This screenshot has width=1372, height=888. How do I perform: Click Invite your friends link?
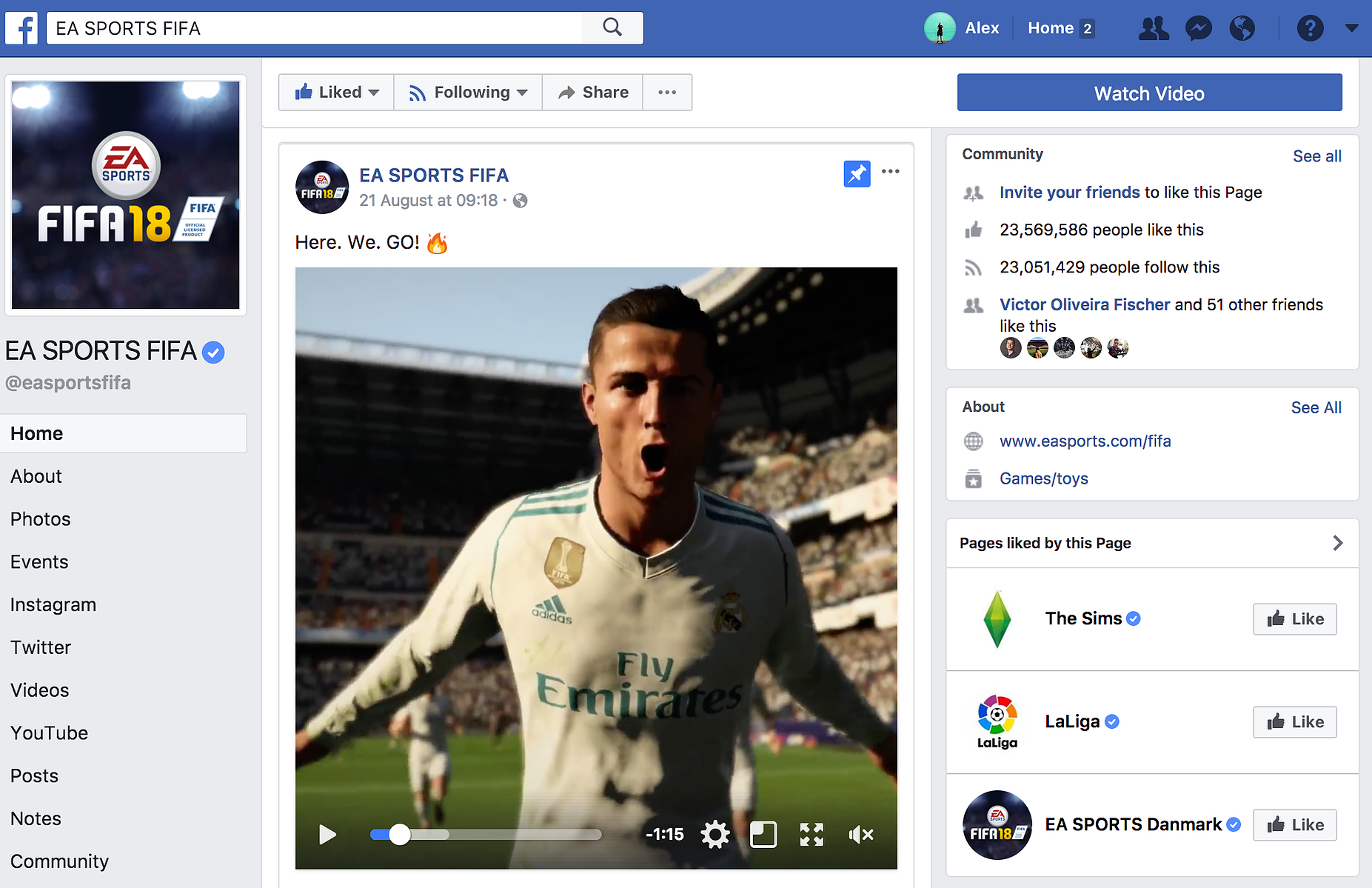1070,193
